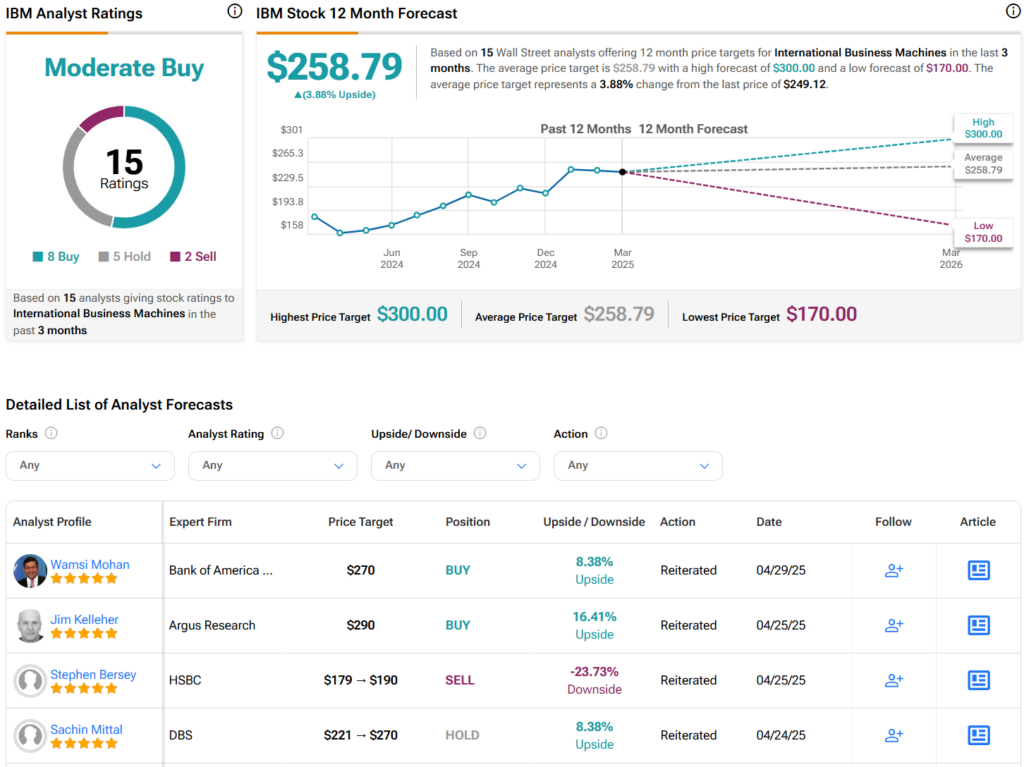Viewport: 1024px width, 767px height.
Task: Click the Date column header
Action: pos(769,522)
